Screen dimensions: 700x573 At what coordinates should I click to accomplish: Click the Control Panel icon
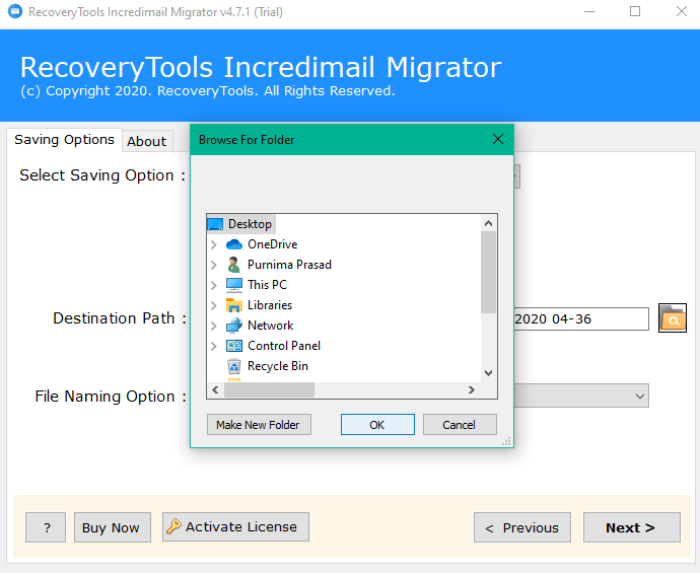coord(234,346)
